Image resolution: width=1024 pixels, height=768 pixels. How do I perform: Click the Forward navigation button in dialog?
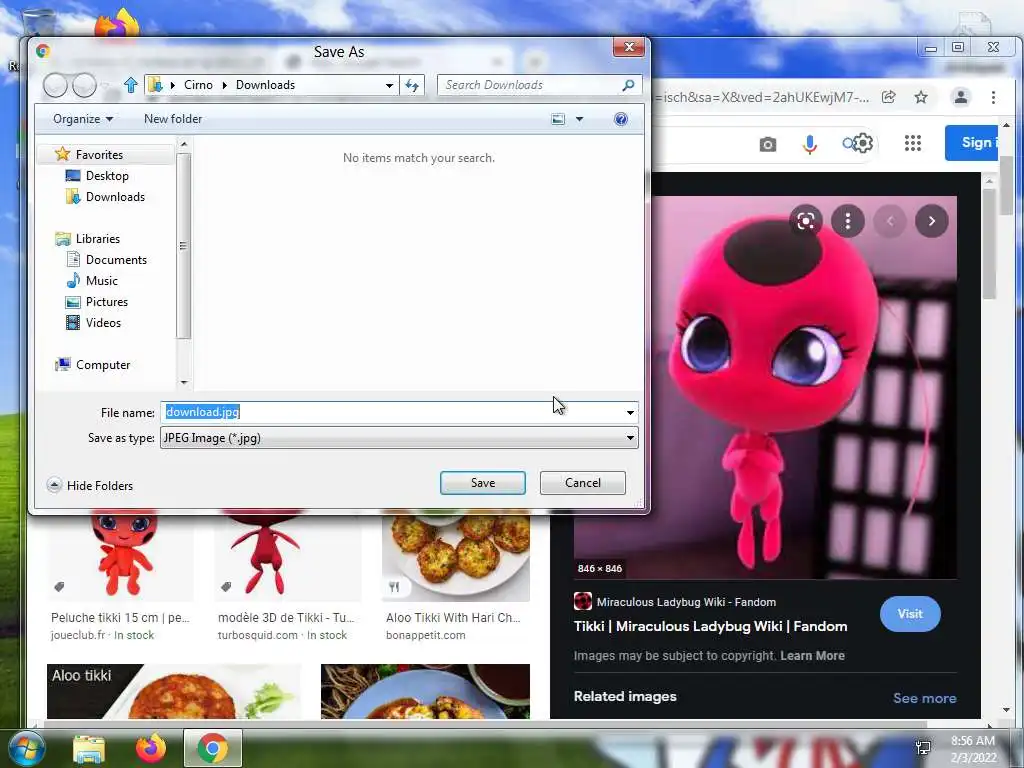(84, 86)
